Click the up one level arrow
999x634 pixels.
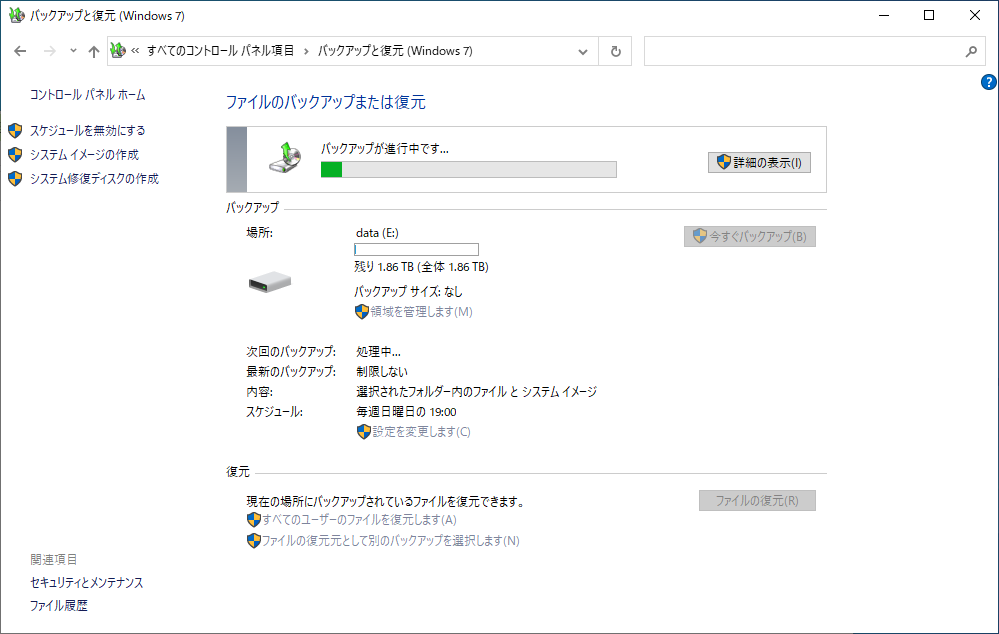(x=93, y=51)
